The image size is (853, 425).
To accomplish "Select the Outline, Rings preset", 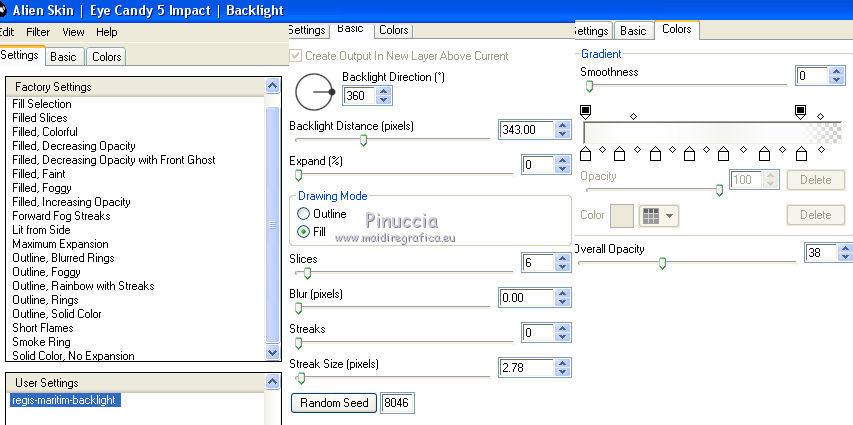I will [45, 300].
